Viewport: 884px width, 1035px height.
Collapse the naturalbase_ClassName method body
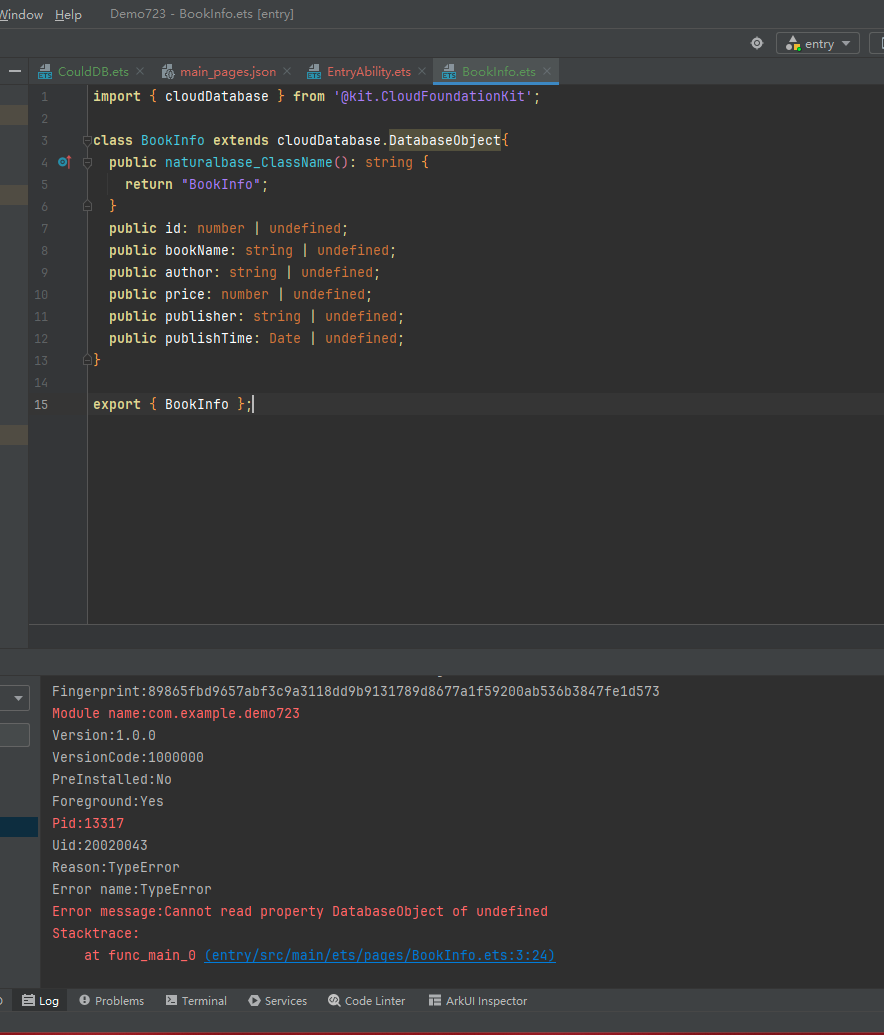(87, 162)
